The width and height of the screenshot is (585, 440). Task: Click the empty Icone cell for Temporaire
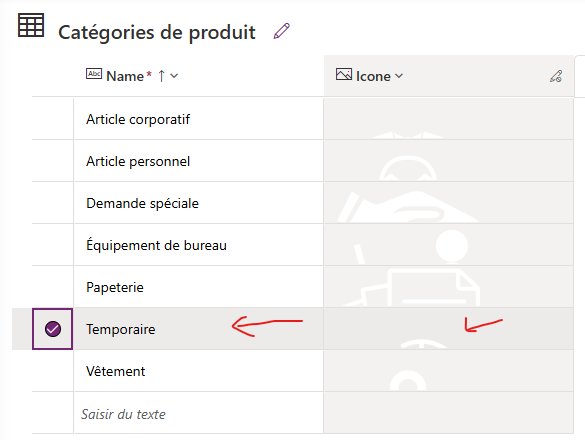(448, 329)
